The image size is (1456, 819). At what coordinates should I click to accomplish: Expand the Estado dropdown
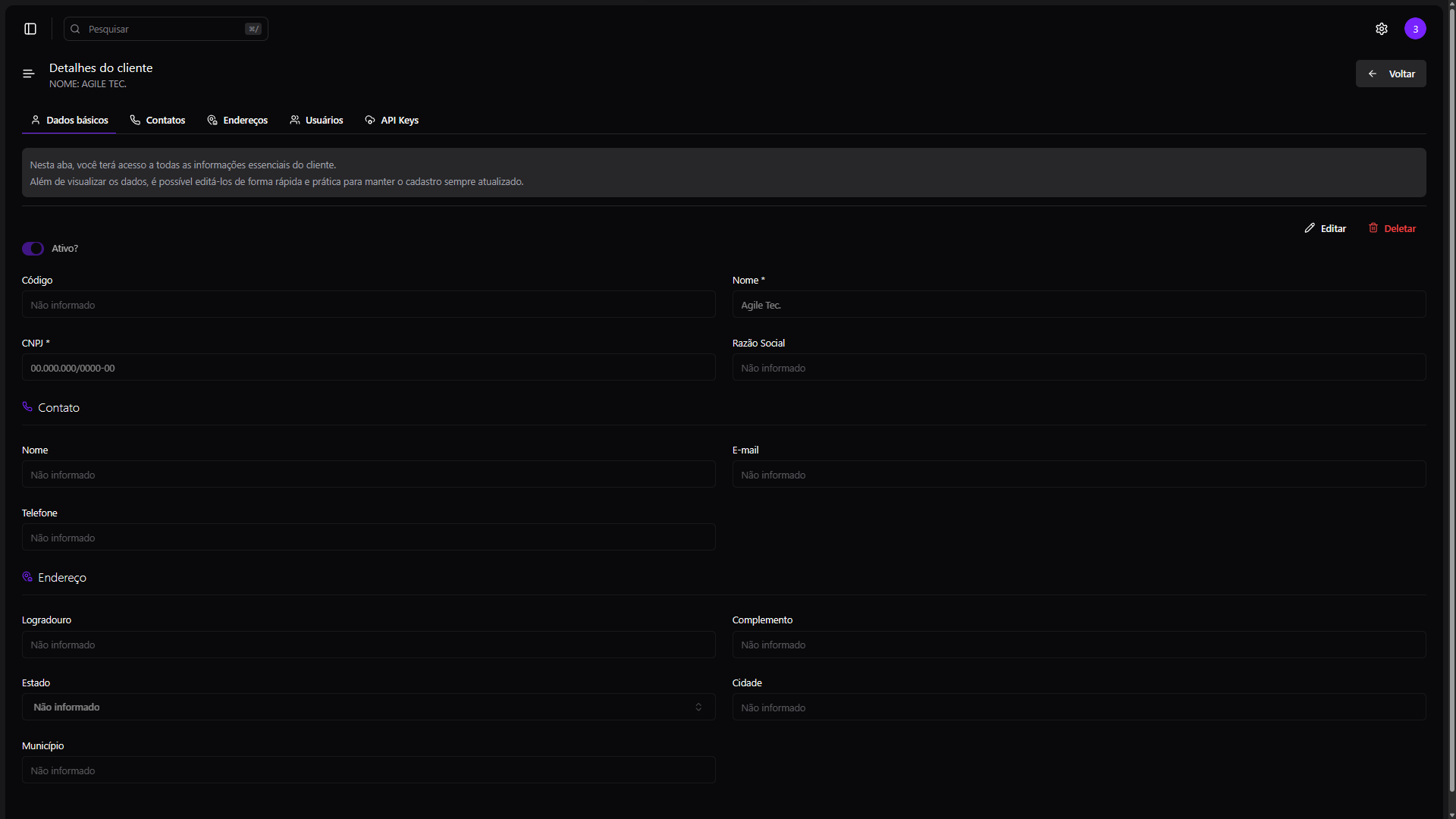368,707
